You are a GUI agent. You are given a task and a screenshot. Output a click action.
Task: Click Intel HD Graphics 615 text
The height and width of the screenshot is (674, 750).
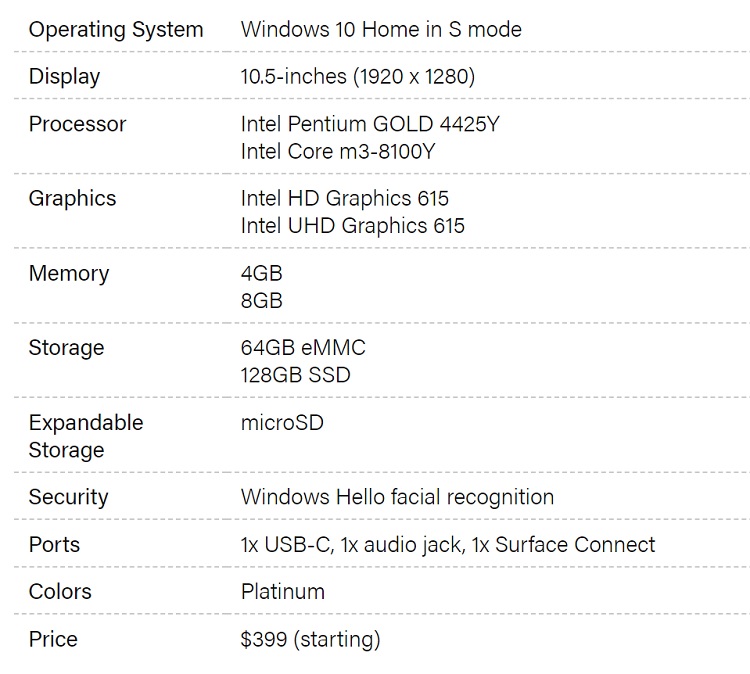point(344,199)
